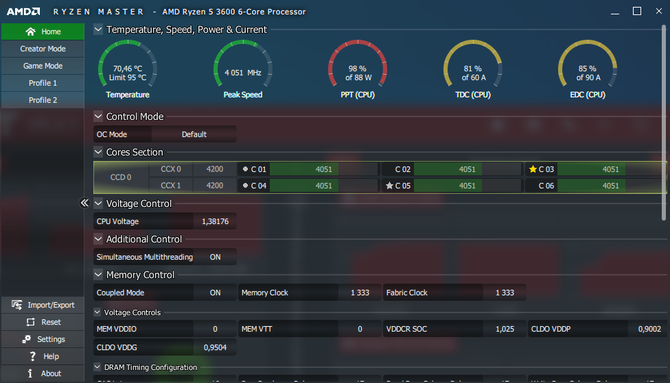Collapse the Additional Control section

98,239
